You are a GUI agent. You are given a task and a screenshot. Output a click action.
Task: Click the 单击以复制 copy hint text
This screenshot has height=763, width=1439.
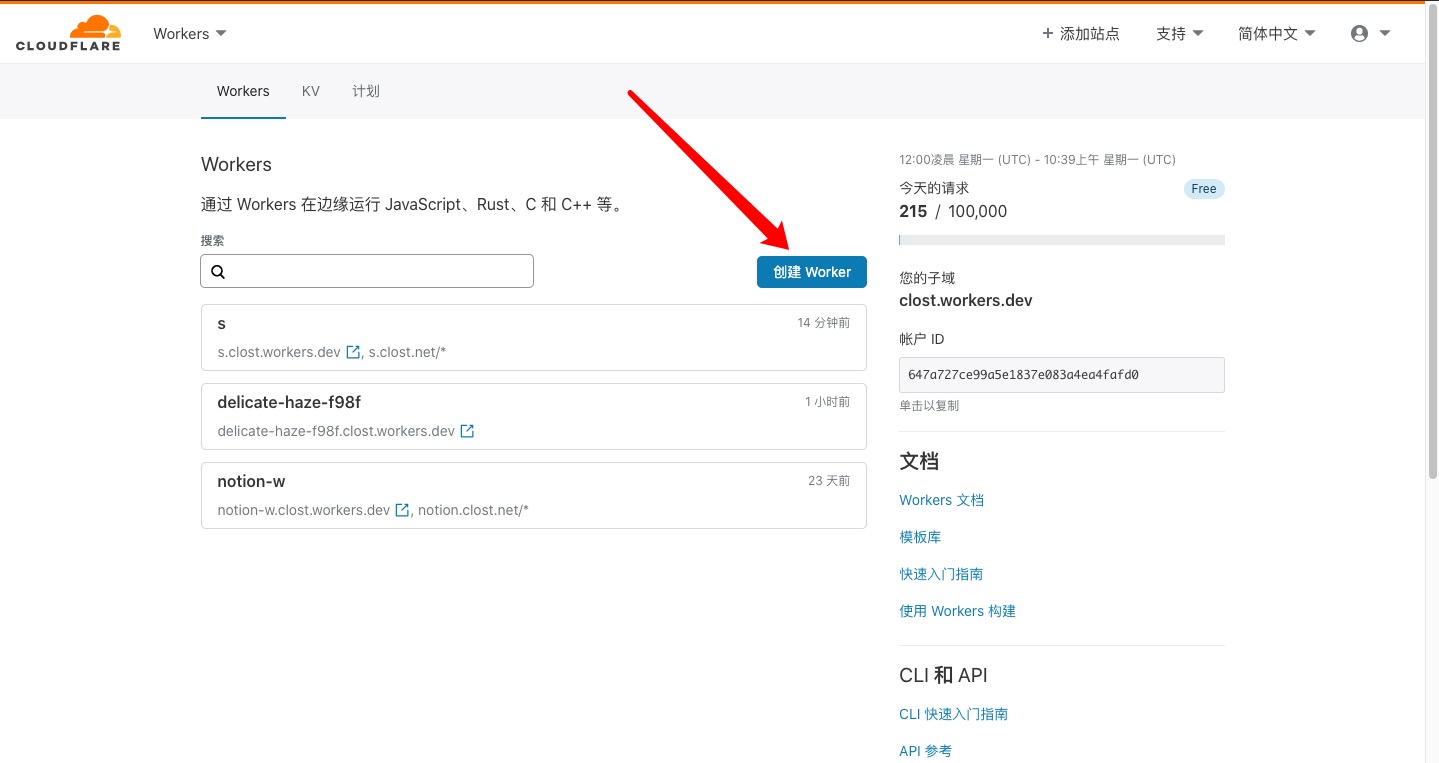(x=929, y=406)
